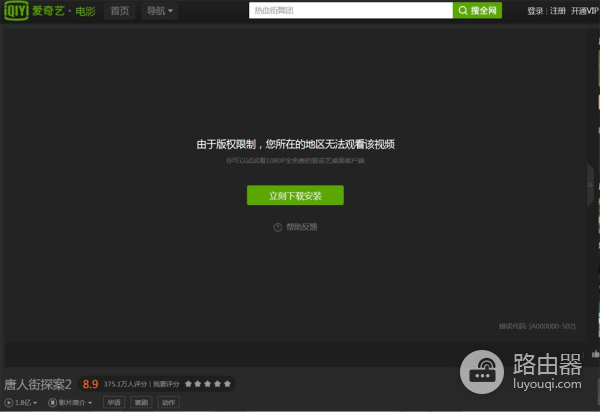This screenshot has height=412, width=600.
Task: Select the first rating star
Action: click(x=188, y=384)
